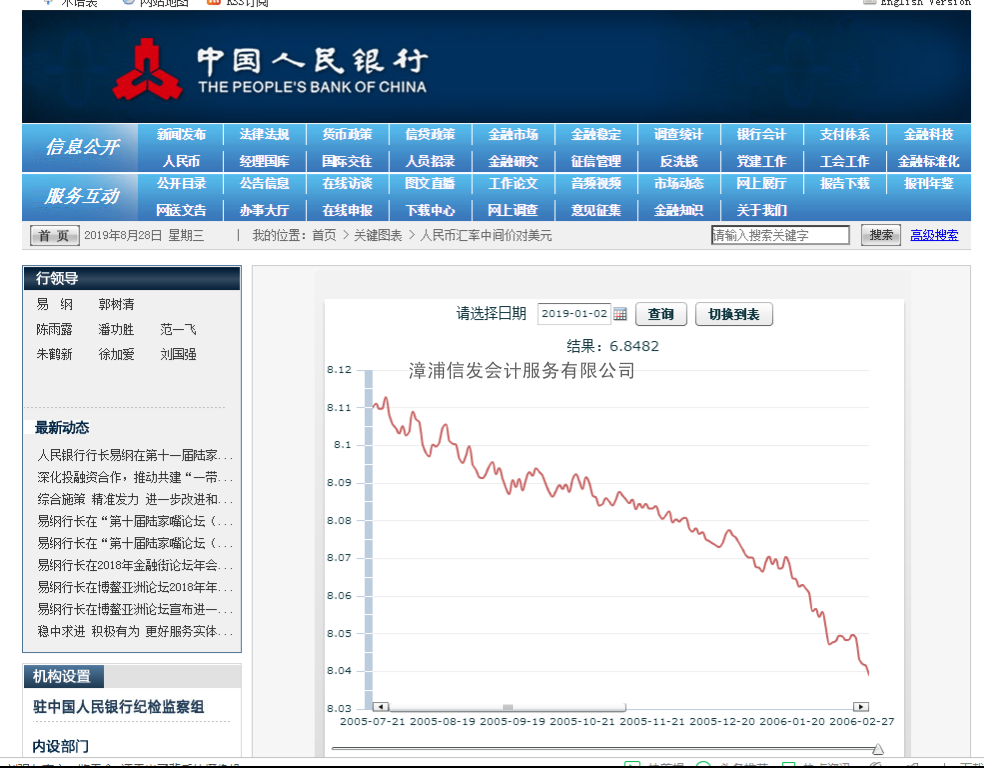Open the 意见征集 menu item
Image resolution: width=984 pixels, height=768 pixels.
coord(596,210)
